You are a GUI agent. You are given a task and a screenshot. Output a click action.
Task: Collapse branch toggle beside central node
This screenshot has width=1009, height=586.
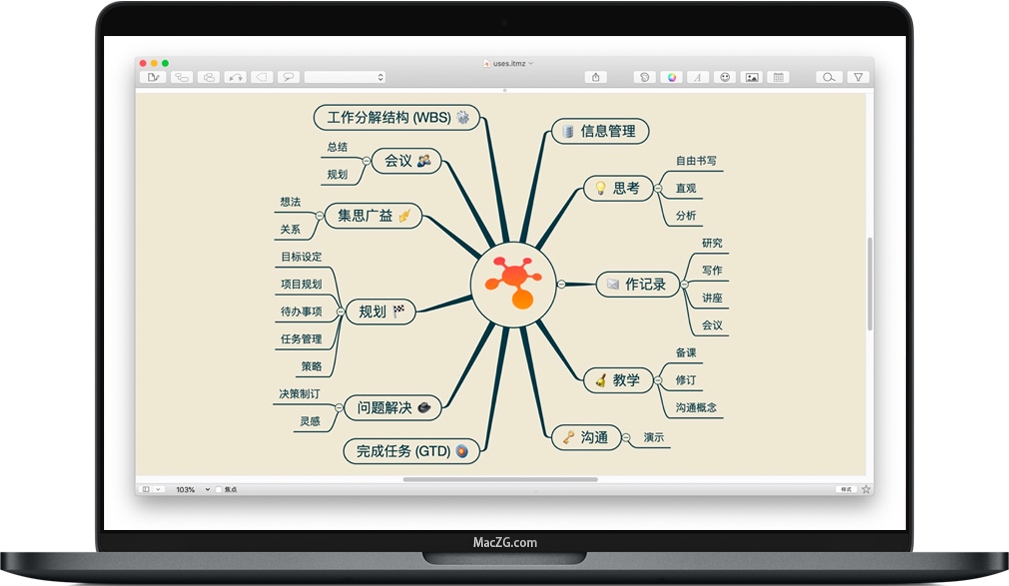561,284
